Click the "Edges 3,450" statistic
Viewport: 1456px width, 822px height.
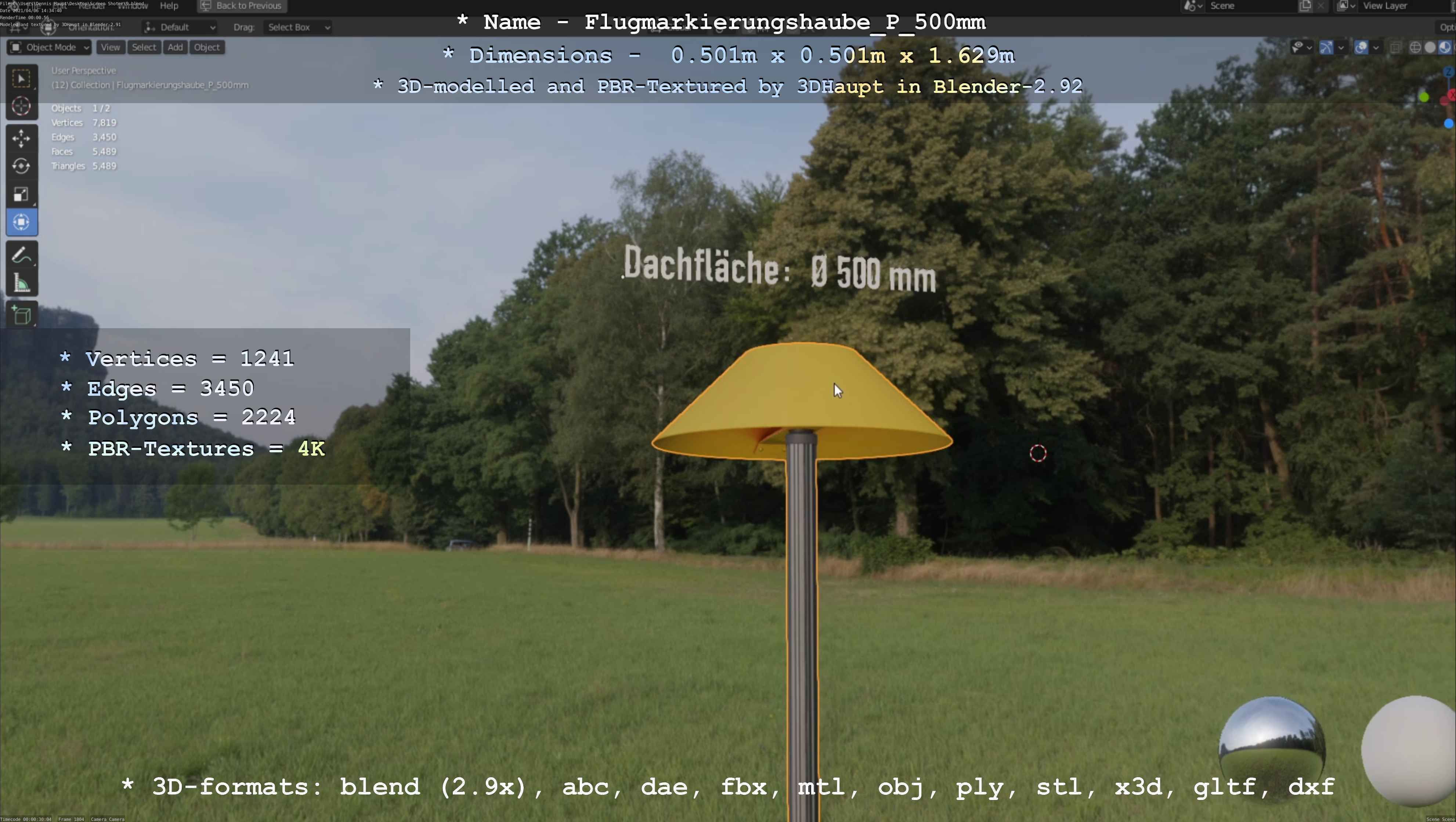pos(84,137)
